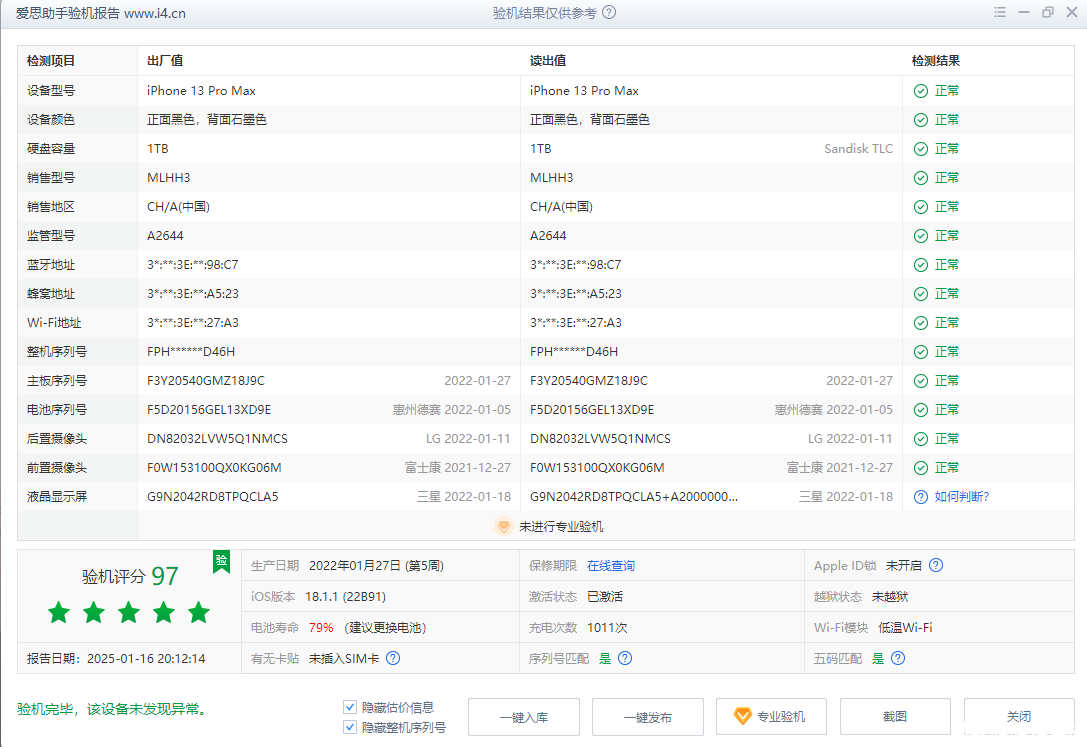Screen dimensions: 1087x747
Task: Click the help icon beside 未插入SIM卡
Action: (393, 658)
